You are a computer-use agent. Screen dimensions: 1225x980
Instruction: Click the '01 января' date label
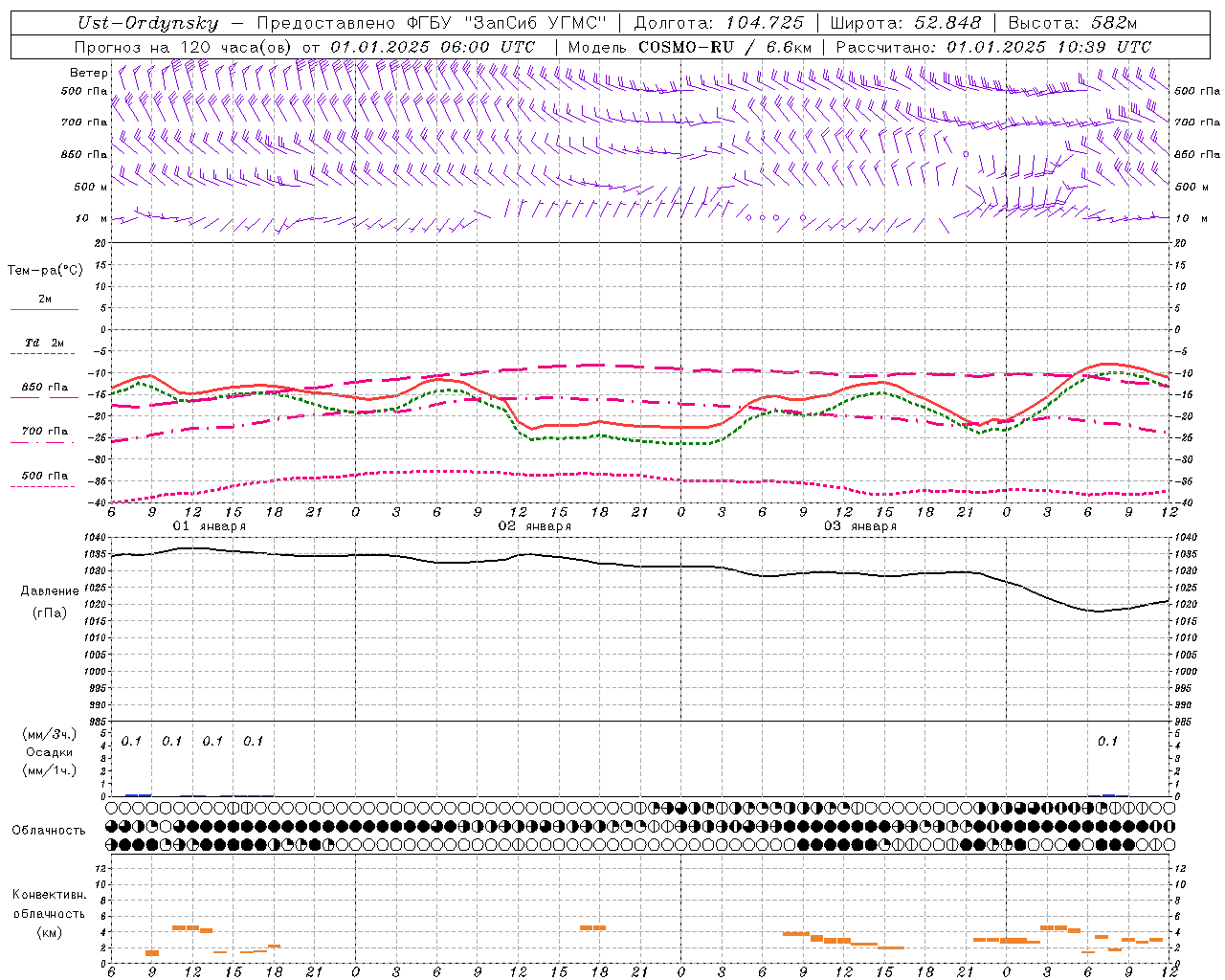pyautogui.click(x=209, y=526)
